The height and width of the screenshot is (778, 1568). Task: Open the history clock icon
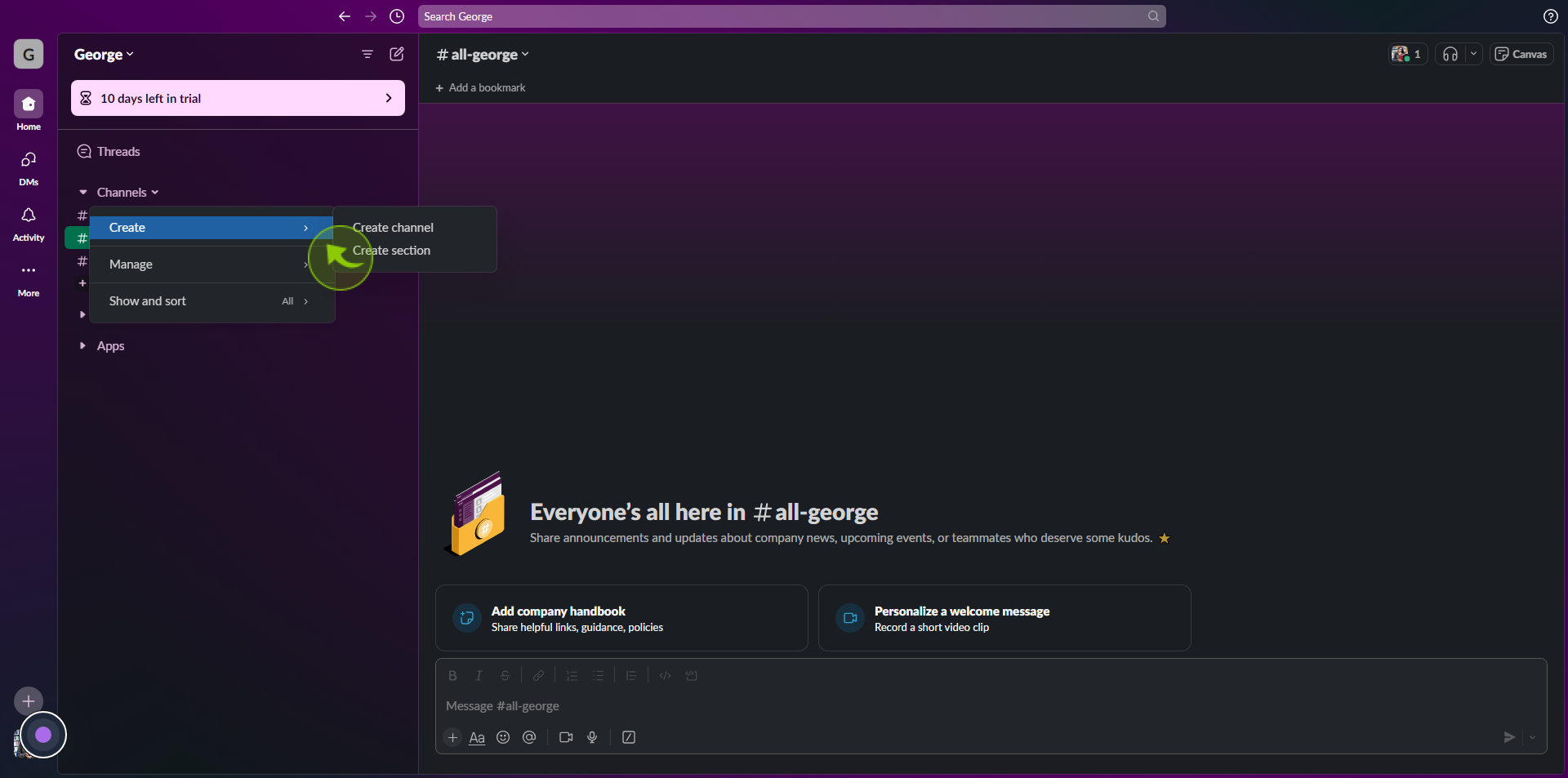point(397,16)
